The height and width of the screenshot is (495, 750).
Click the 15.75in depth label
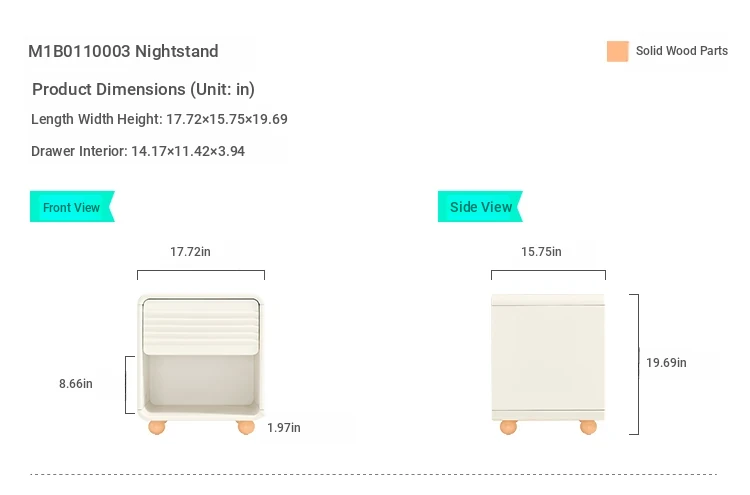[x=541, y=252]
